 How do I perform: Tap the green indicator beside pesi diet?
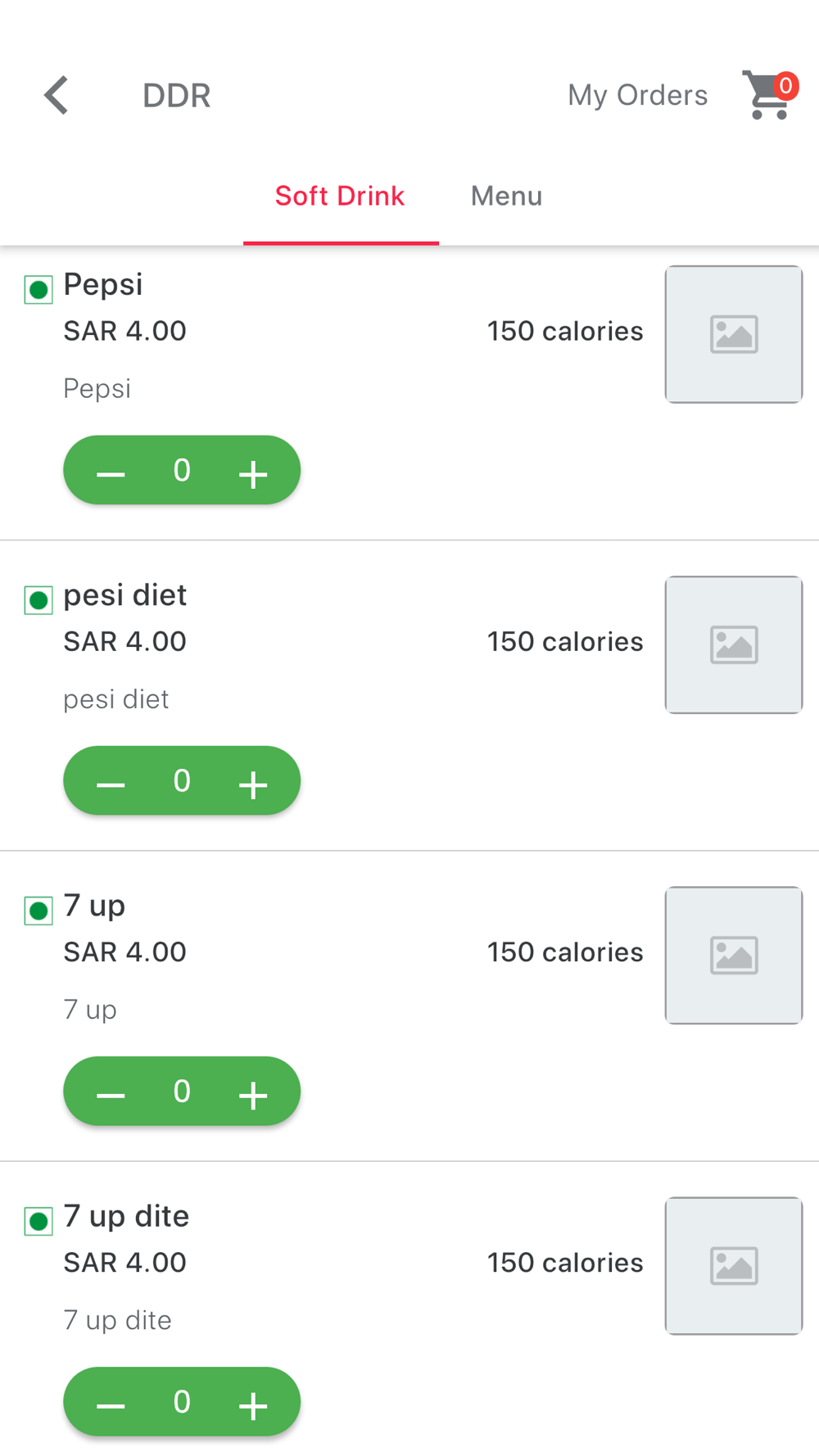tap(38, 599)
